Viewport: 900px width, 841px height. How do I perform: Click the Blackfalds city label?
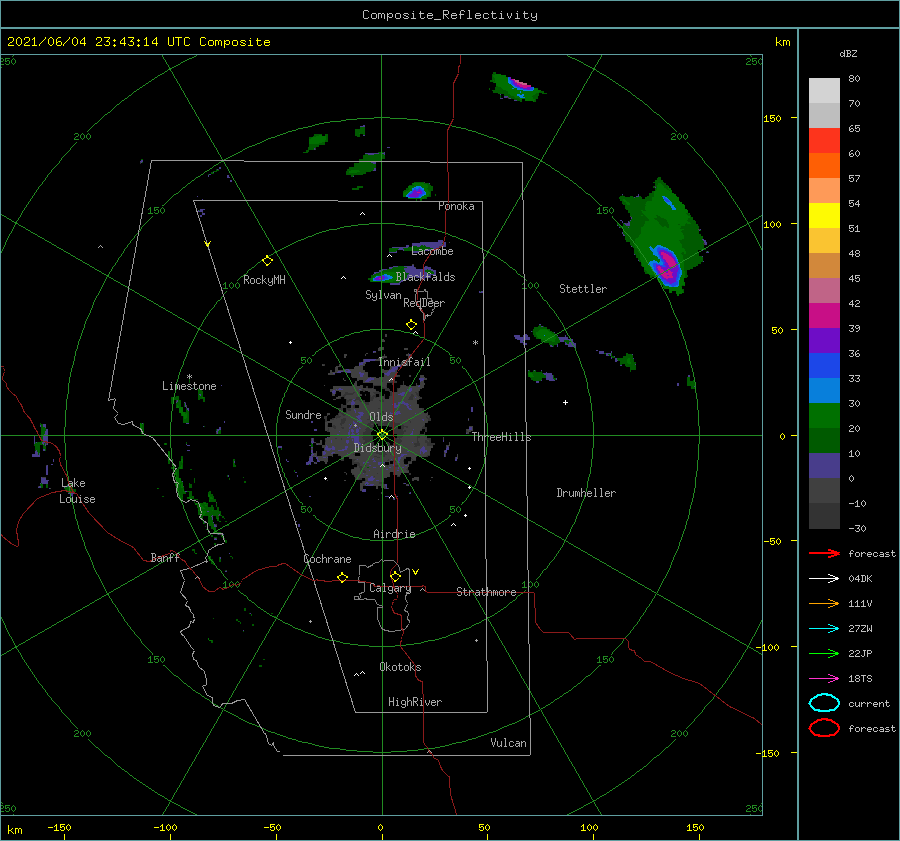click(425, 277)
